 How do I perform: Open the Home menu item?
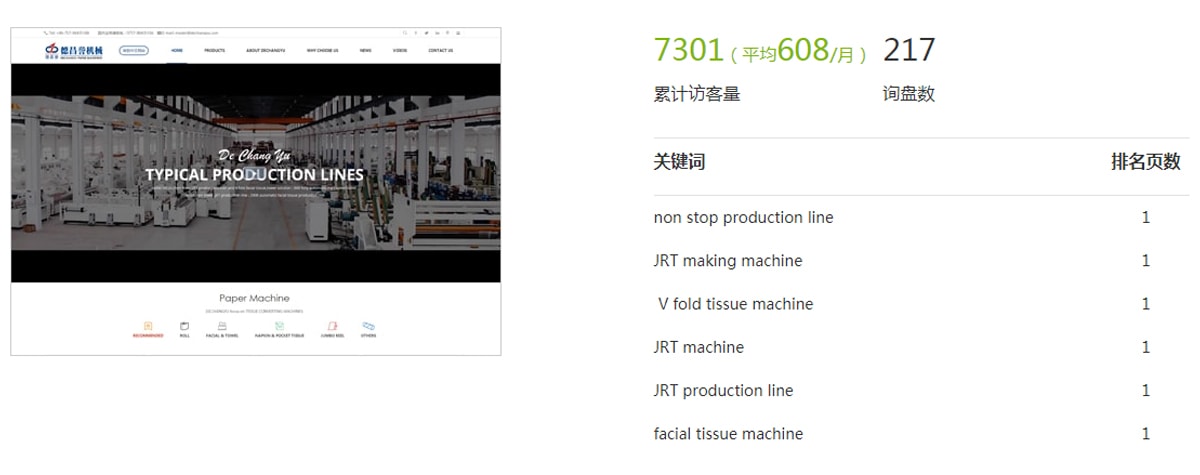(177, 50)
